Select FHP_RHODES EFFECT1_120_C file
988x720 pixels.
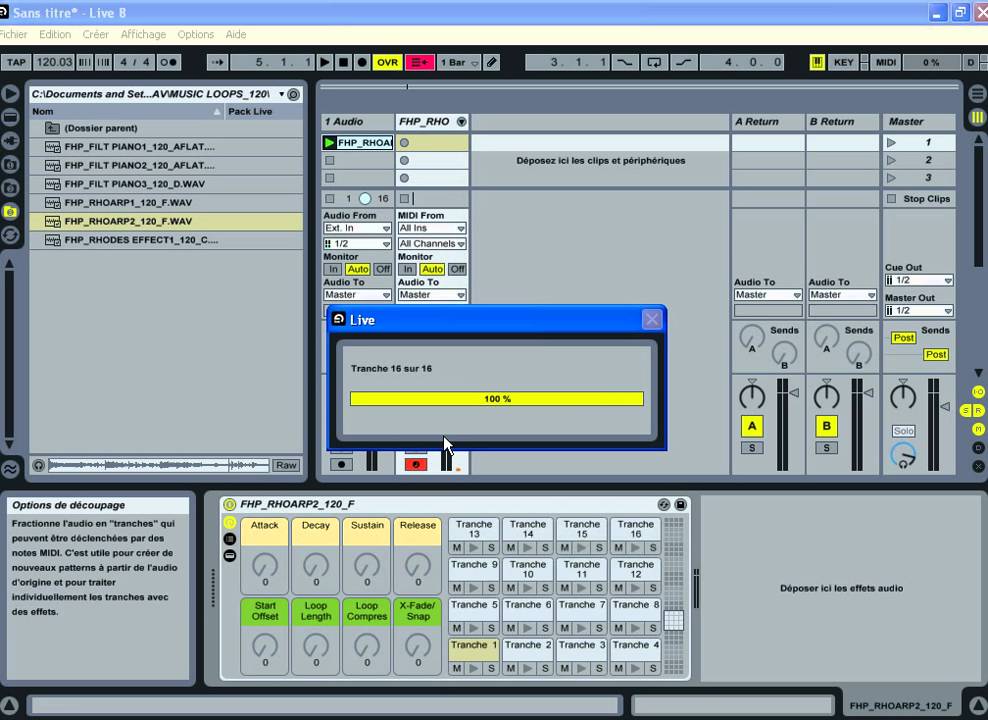pos(166,240)
